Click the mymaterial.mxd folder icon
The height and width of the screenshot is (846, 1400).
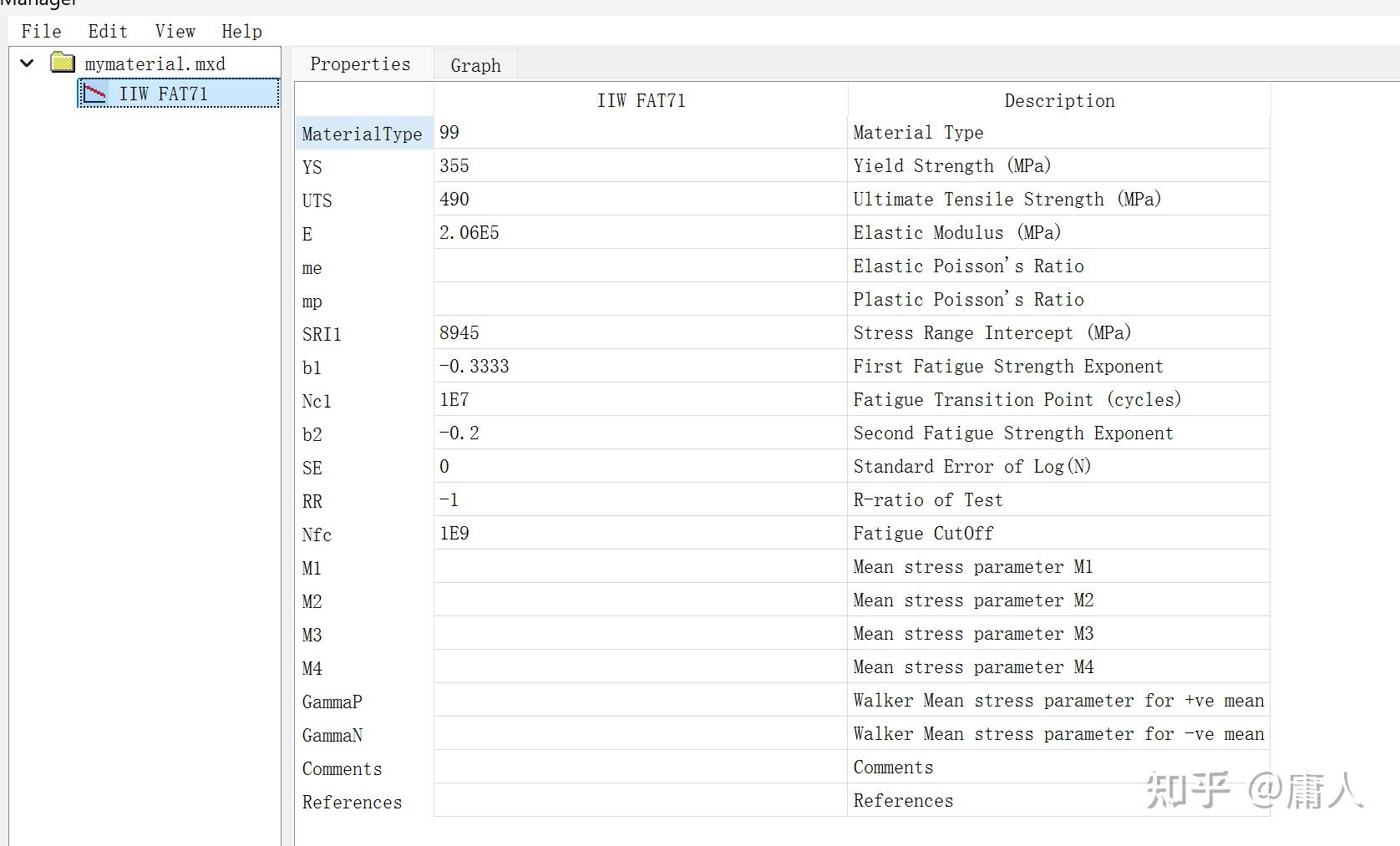click(x=63, y=63)
